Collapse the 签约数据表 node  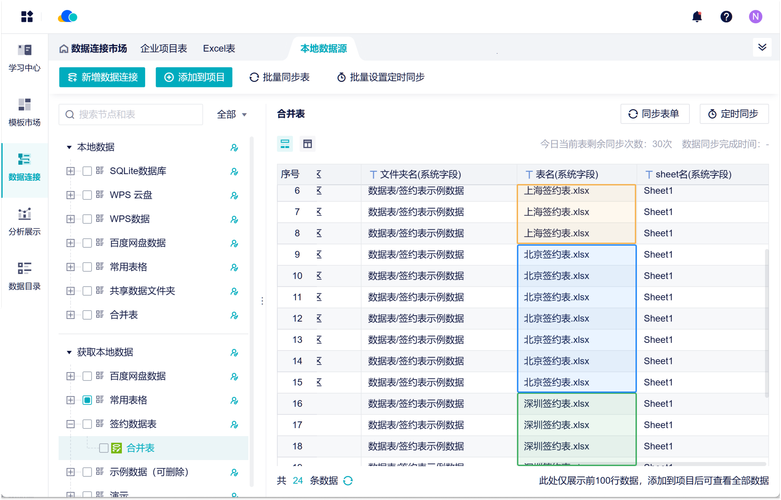[x=71, y=424]
